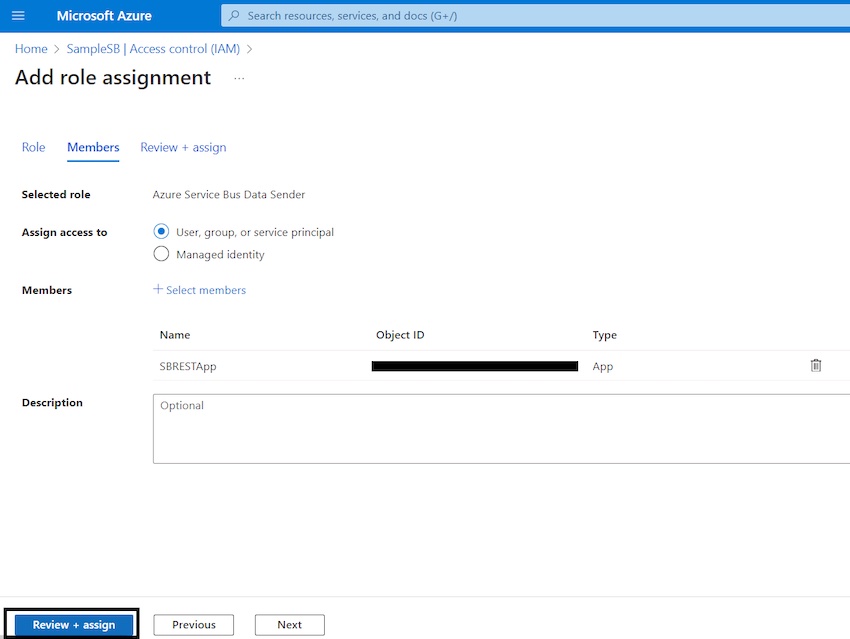Enable assigning access to a managed identity
This screenshot has width=850, height=639.
[161, 254]
